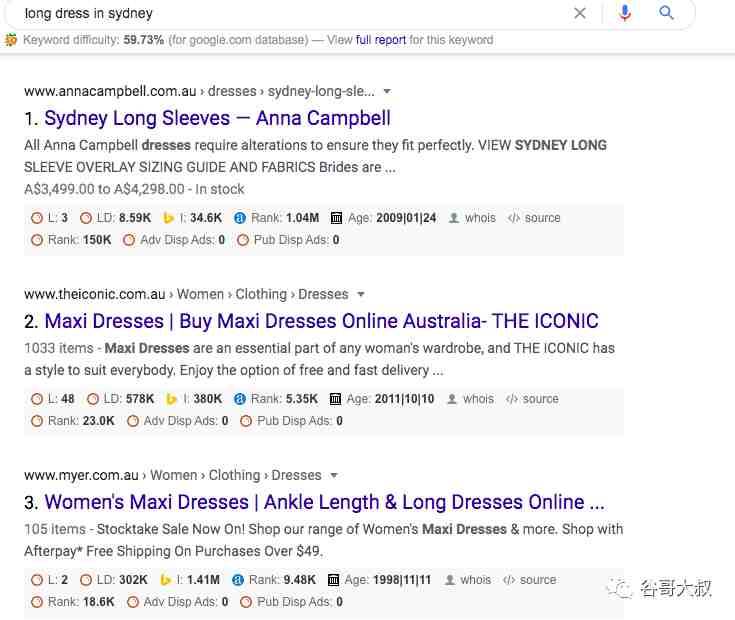Click Rank: 23.0K Semrush icon
This screenshot has height=620, width=735.
click(x=37, y=421)
